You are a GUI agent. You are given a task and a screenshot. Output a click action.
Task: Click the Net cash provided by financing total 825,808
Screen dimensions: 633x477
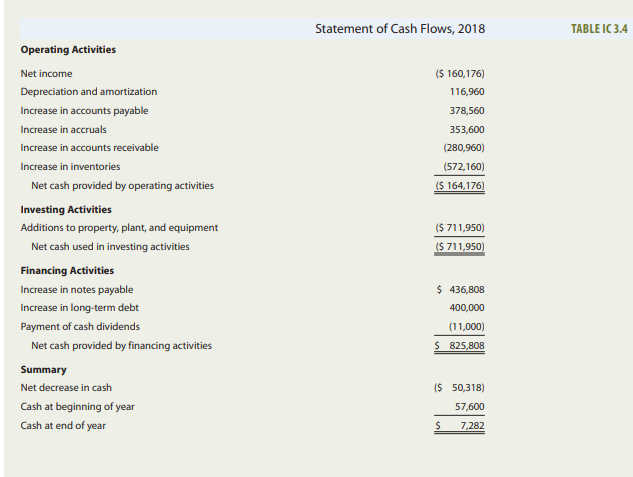pos(466,345)
